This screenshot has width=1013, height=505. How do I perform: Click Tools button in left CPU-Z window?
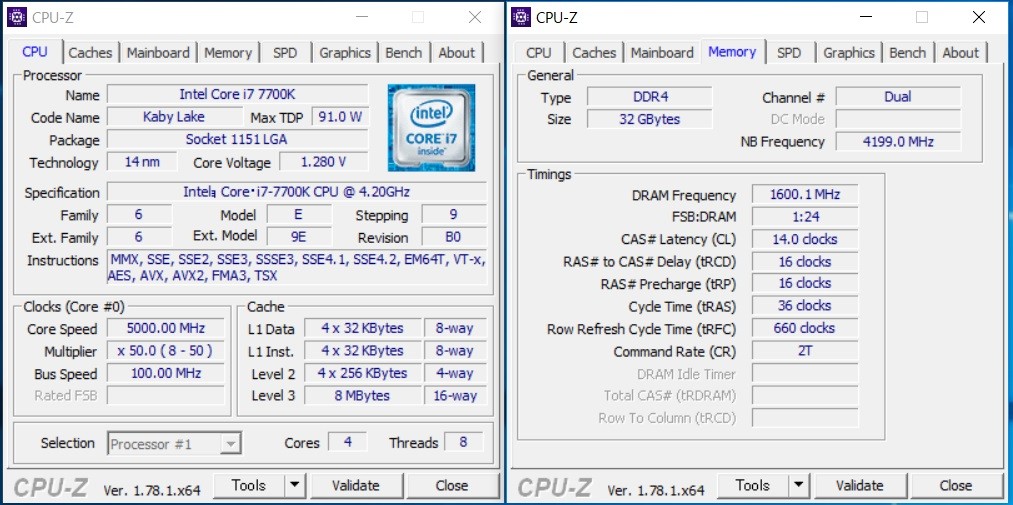[x=249, y=485]
